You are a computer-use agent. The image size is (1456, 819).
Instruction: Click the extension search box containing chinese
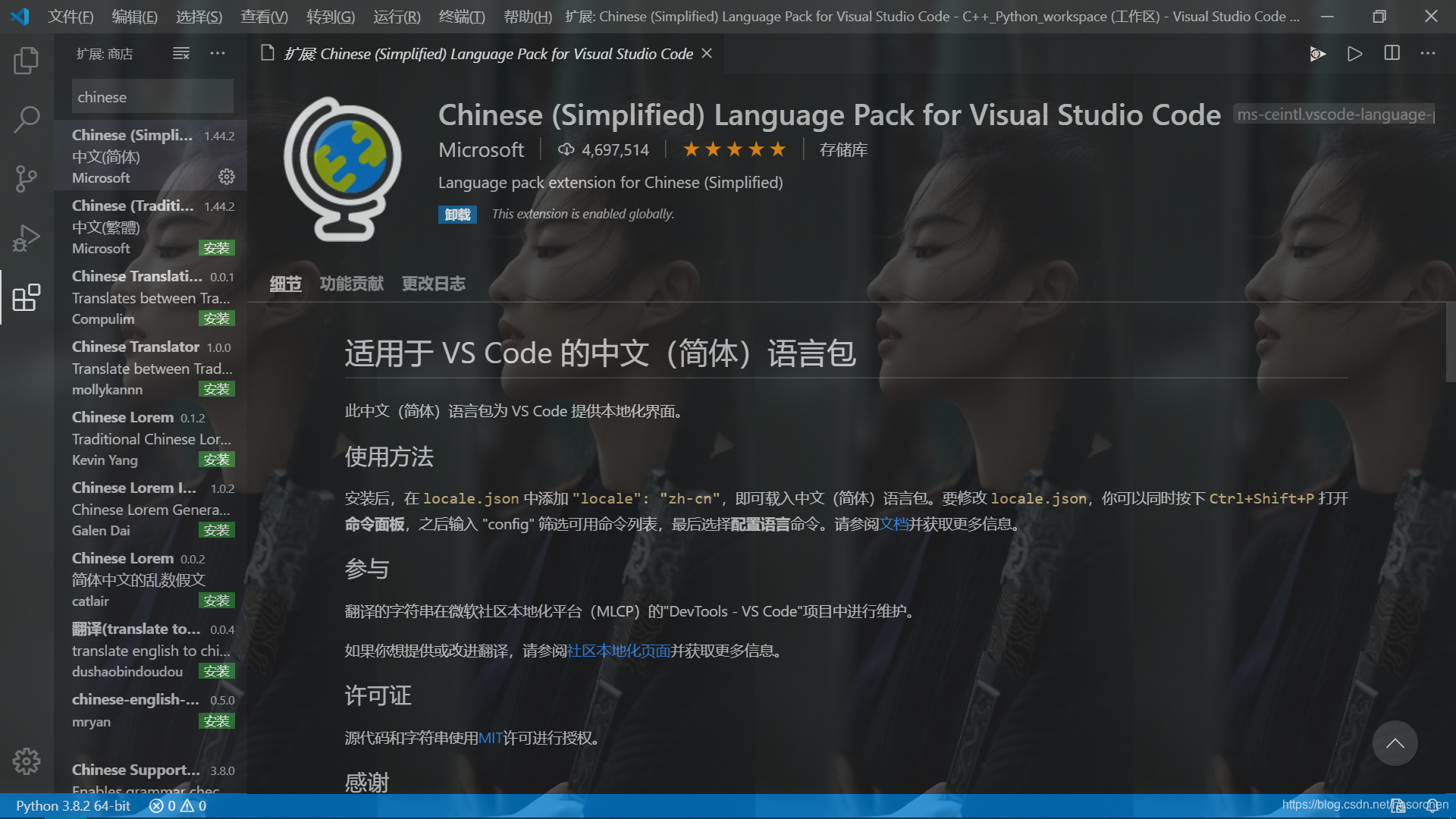point(152,96)
